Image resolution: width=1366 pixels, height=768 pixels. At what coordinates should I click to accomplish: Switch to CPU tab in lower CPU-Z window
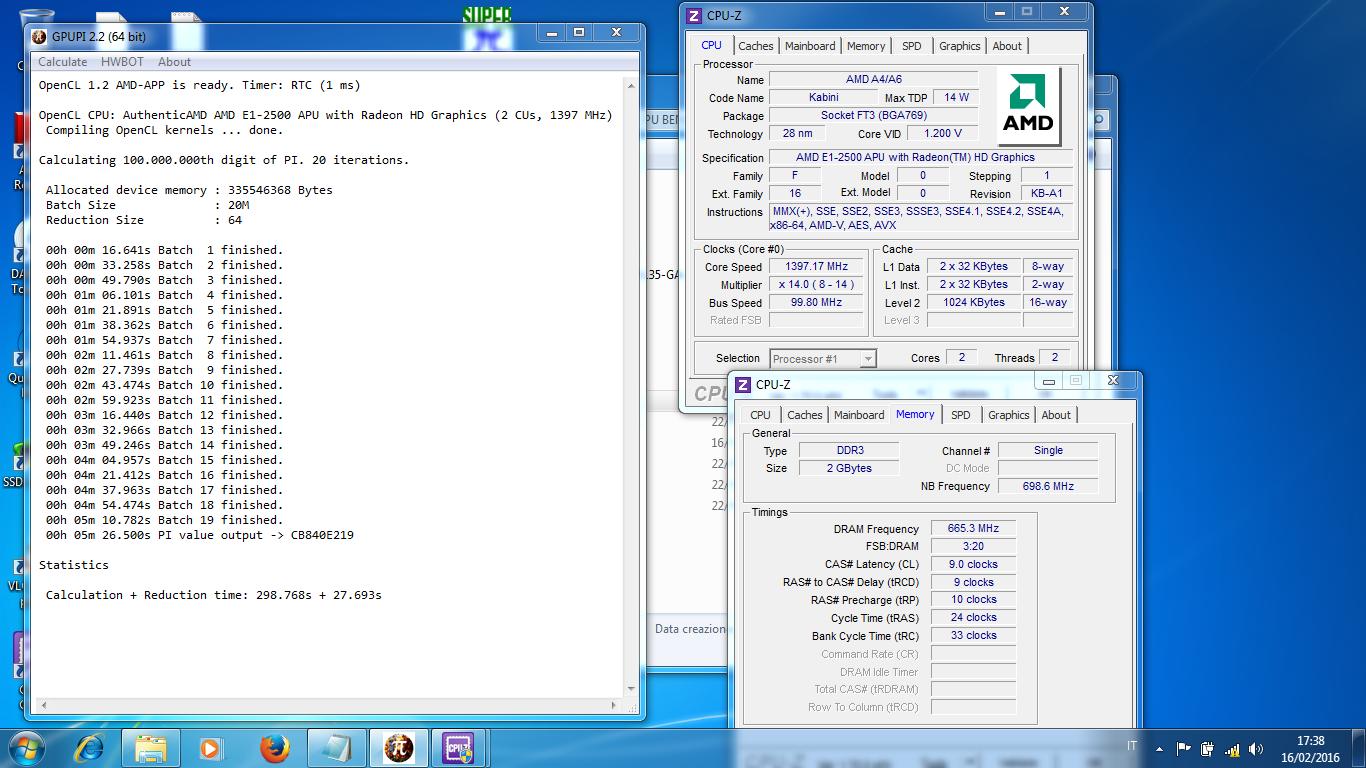pyautogui.click(x=760, y=415)
